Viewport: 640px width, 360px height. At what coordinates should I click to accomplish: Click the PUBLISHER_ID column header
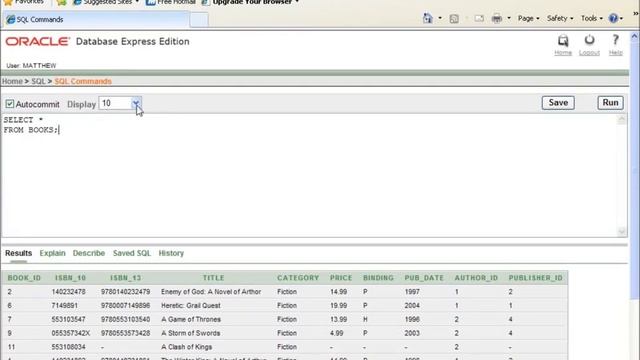[x=536, y=278]
